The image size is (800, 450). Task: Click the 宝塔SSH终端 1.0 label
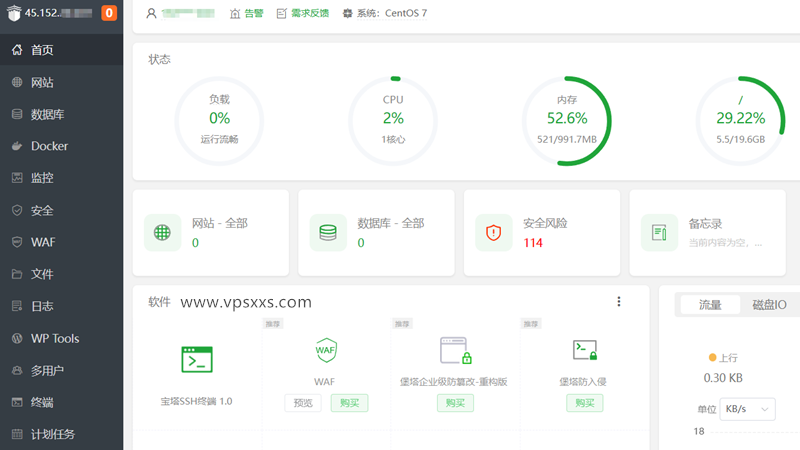196,402
